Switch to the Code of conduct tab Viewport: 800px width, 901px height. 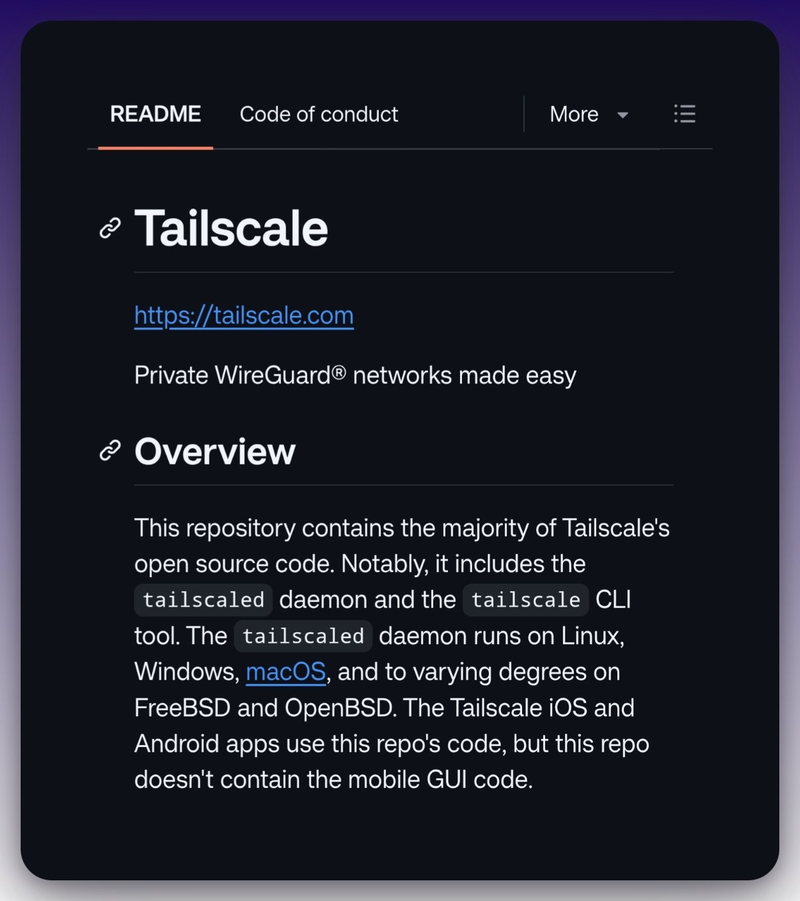point(319,114)
